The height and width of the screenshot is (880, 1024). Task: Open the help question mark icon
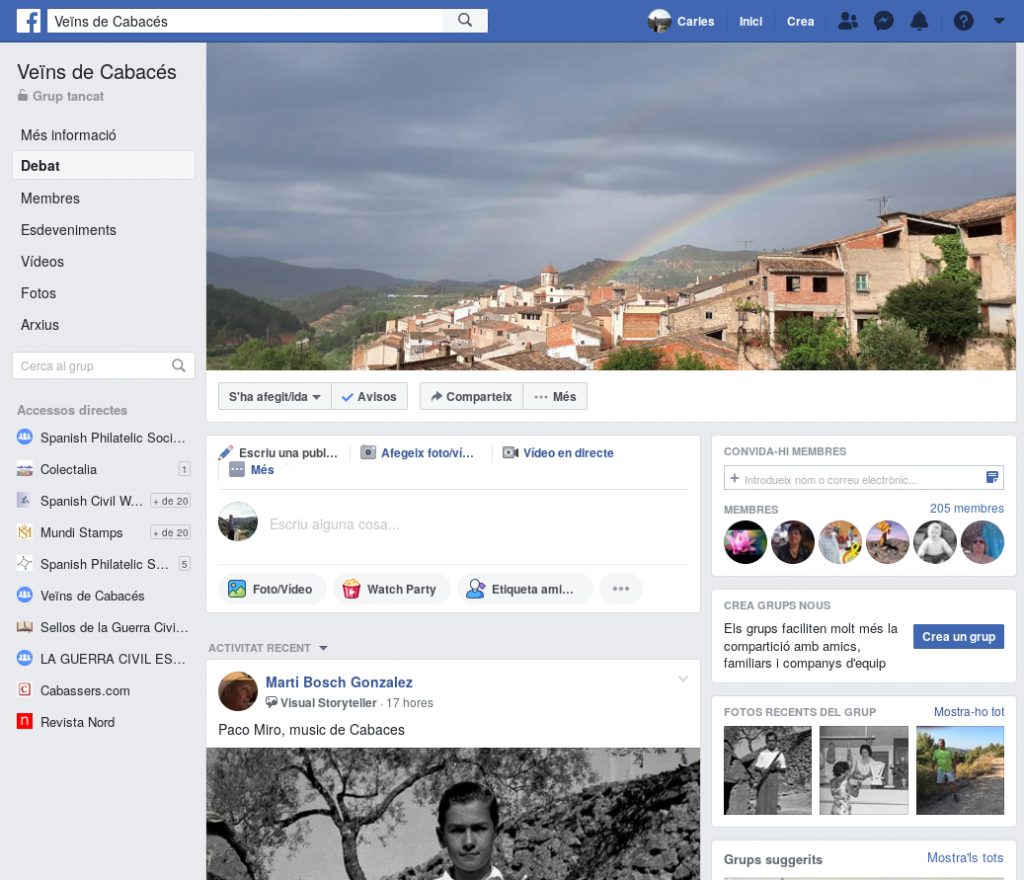963,21
